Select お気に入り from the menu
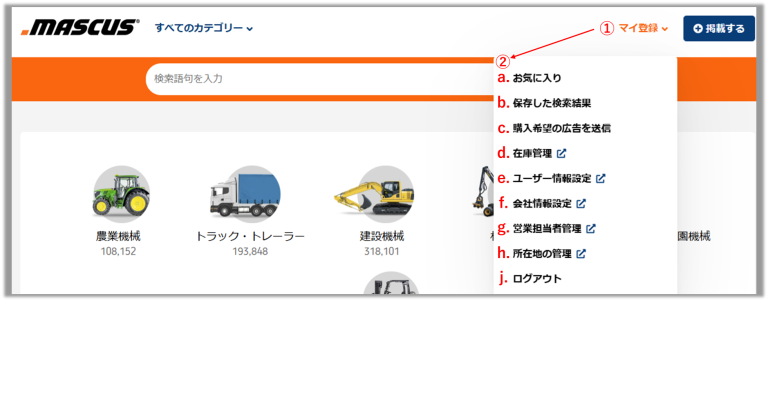 click(x=537, y=78)
